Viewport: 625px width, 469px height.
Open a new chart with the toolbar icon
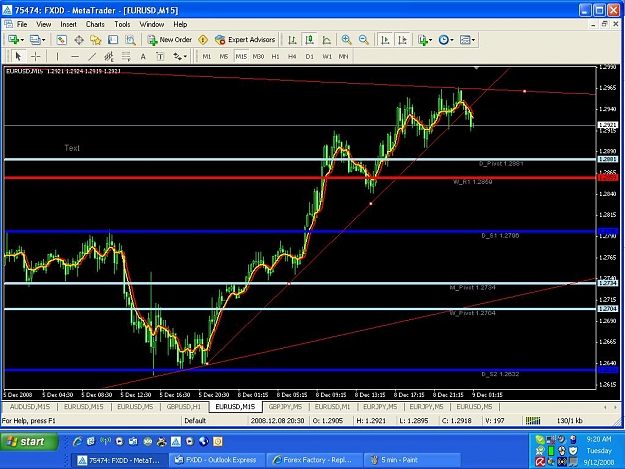[x=13, y=40]
